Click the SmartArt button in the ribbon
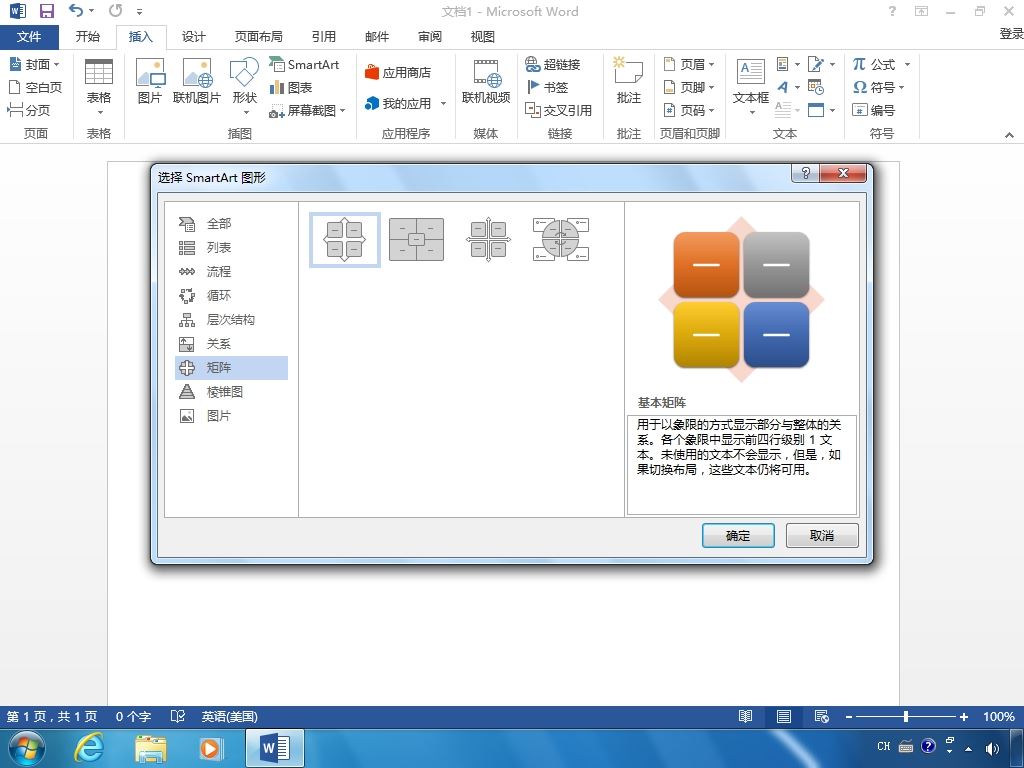 coord(304,64)
